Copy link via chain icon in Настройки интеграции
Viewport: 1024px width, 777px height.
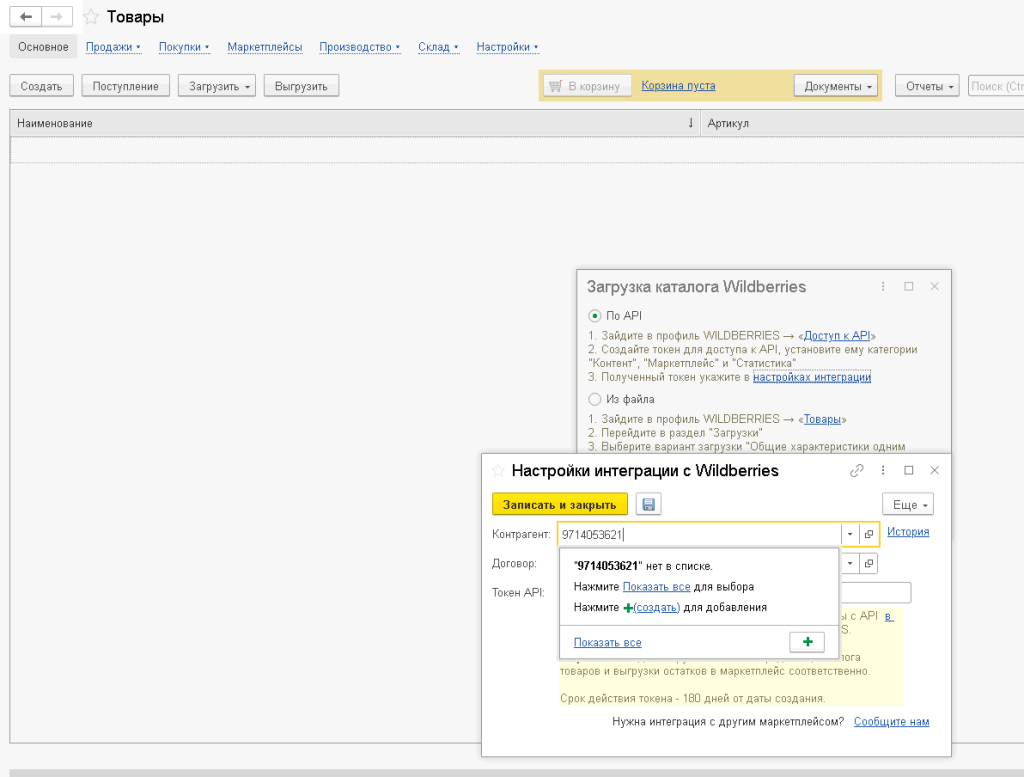click(857, 471)
